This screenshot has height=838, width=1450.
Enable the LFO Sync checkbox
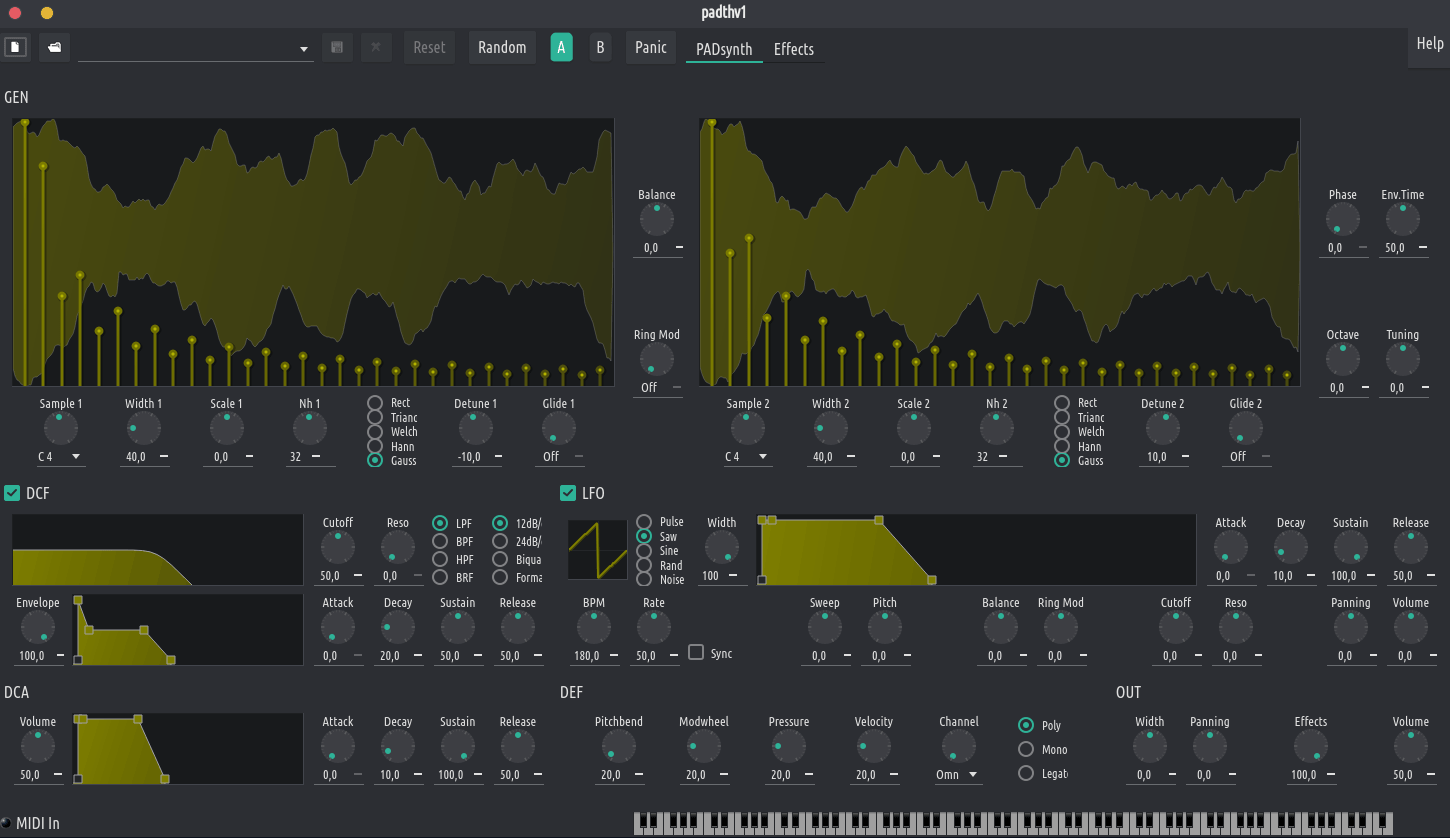click(x=696, y=653)
